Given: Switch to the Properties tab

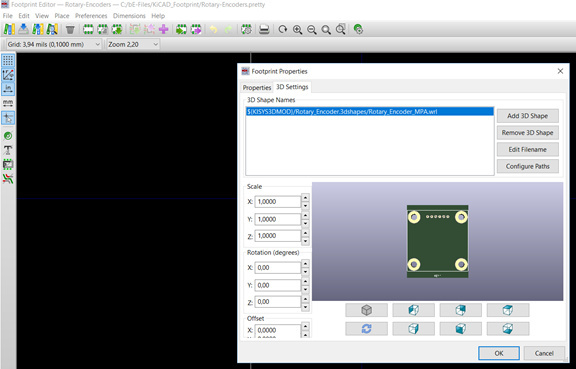Looking at the screenshot, I should [257, 87].
